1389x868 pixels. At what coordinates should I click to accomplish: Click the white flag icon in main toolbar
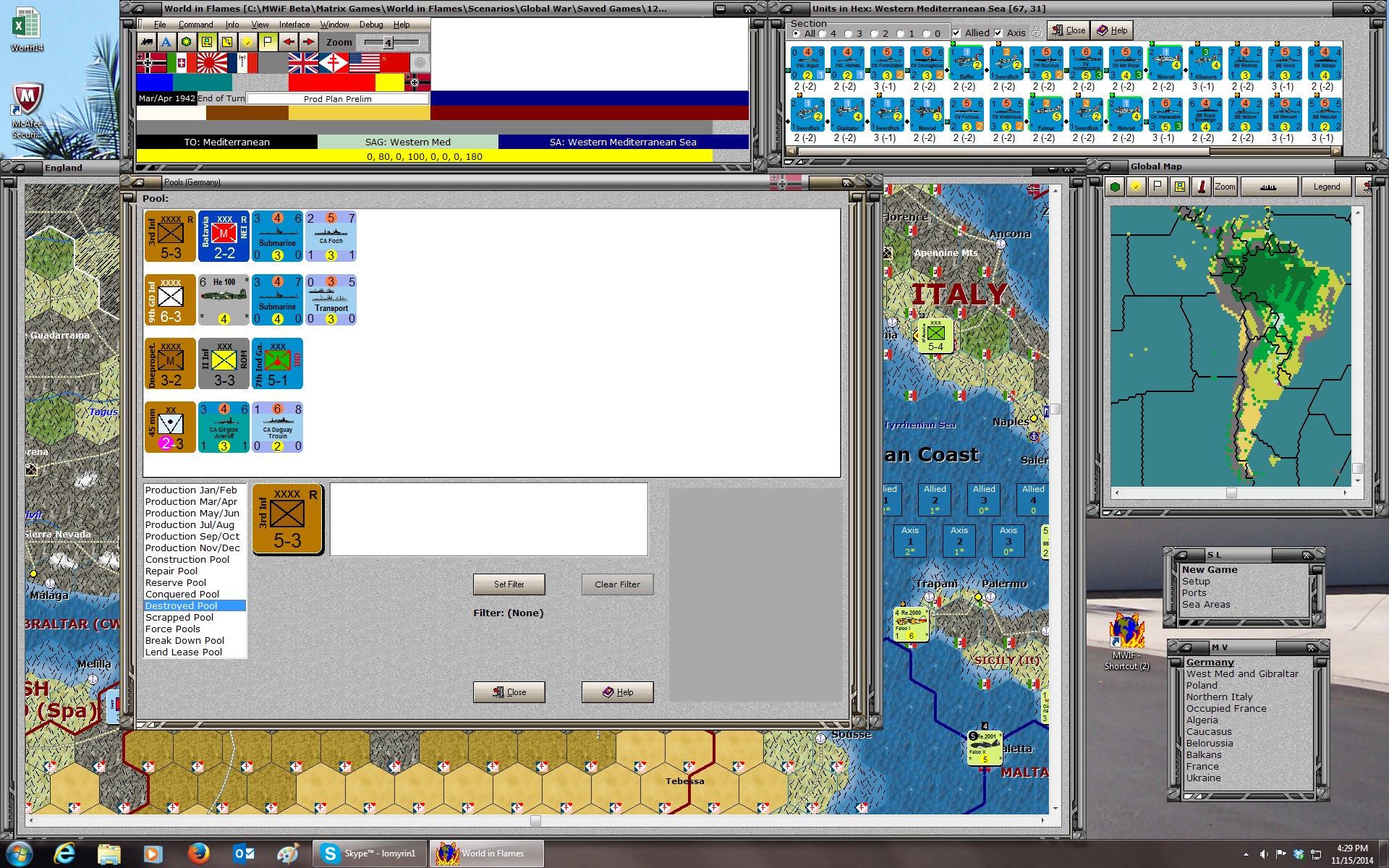point(268,42)
